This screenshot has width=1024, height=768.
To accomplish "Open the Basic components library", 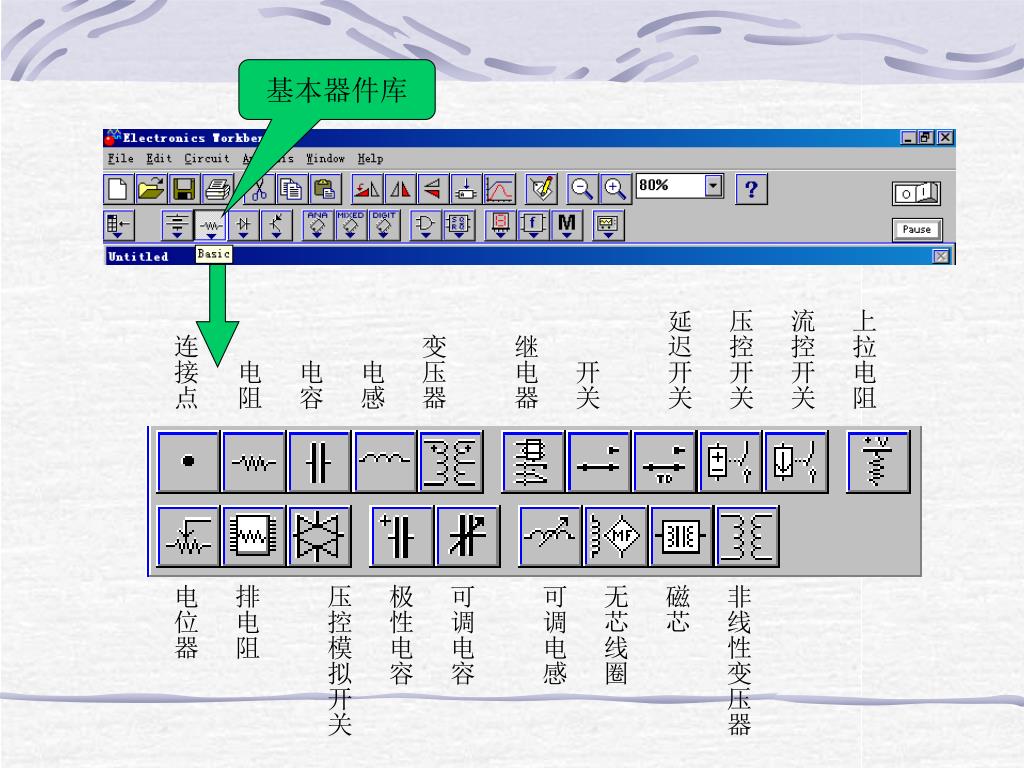I will (x=211, y=225).
